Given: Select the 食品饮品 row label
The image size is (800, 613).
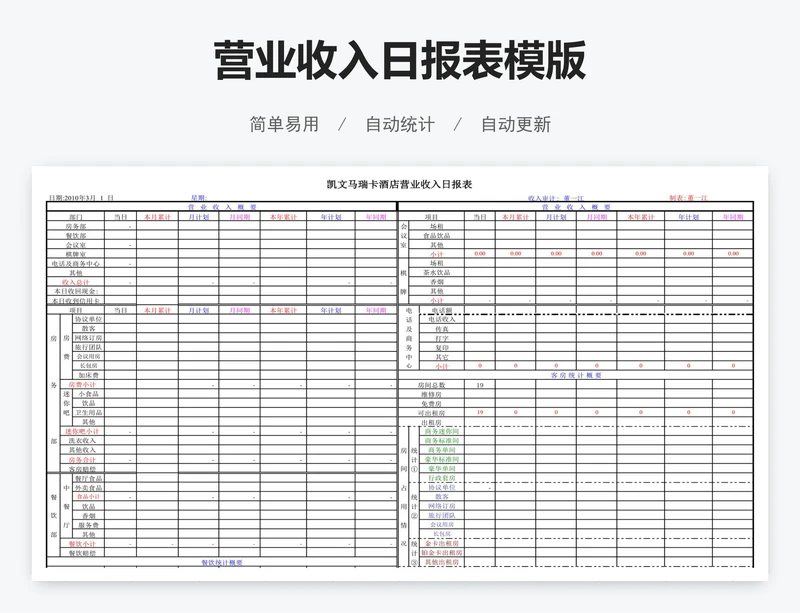Looking at the screenshot, I should (x=436, y=235).
